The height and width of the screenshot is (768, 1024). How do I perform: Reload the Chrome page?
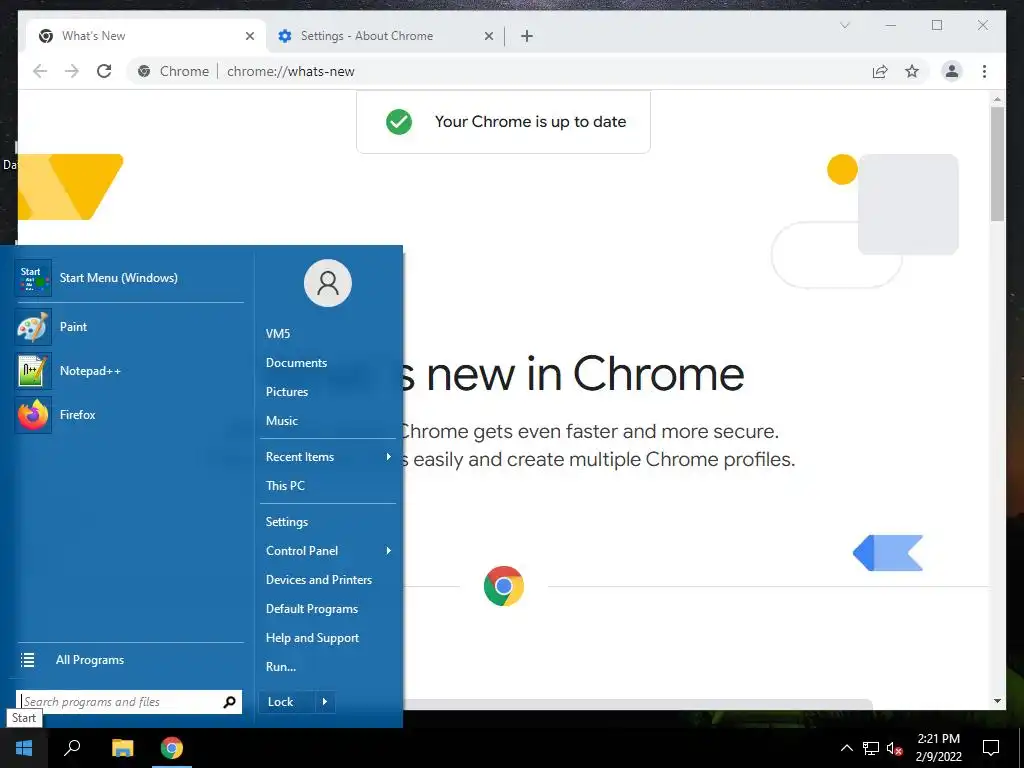point(104,71)
